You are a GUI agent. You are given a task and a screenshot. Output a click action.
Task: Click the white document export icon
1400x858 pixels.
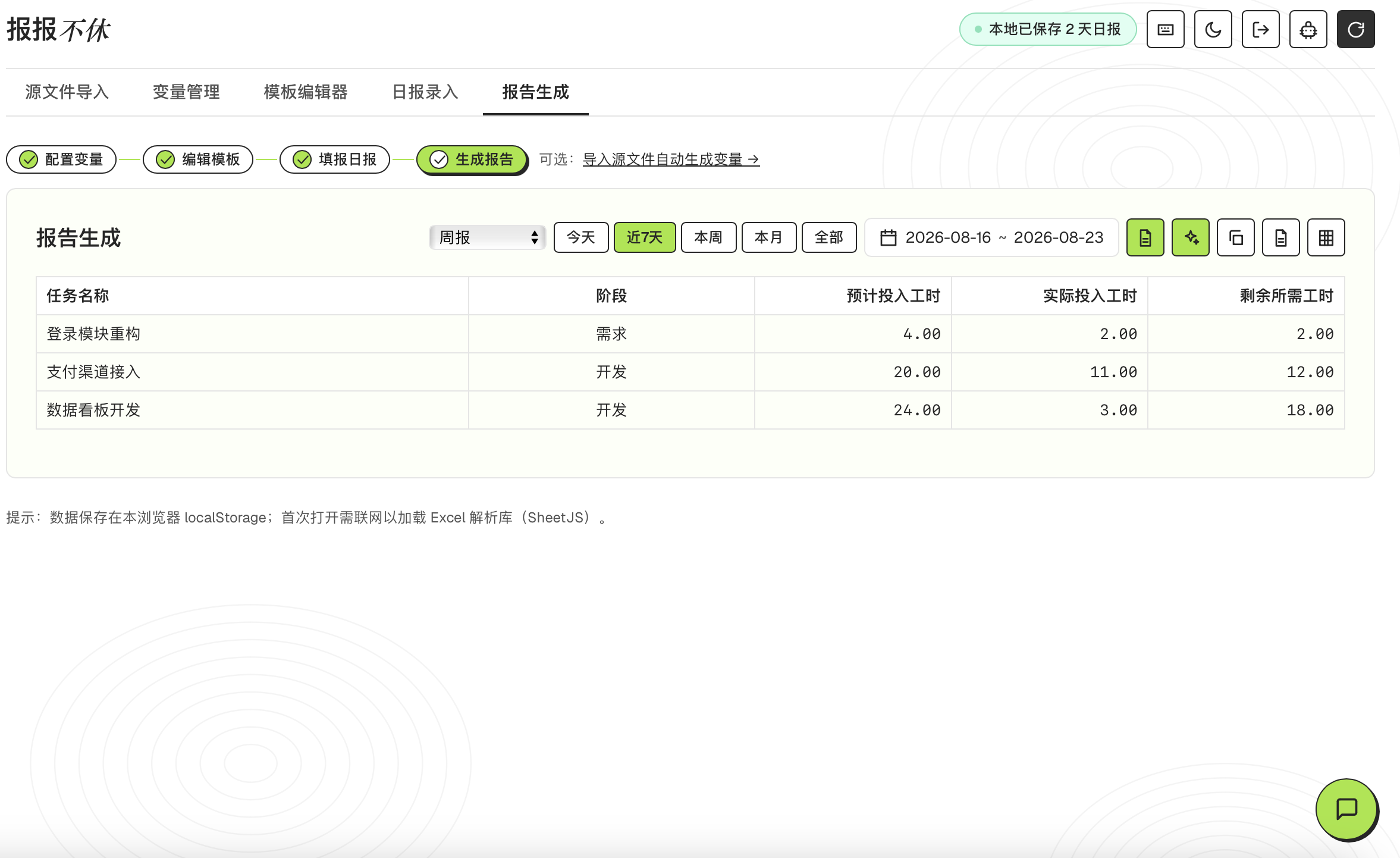(1280, 237)
